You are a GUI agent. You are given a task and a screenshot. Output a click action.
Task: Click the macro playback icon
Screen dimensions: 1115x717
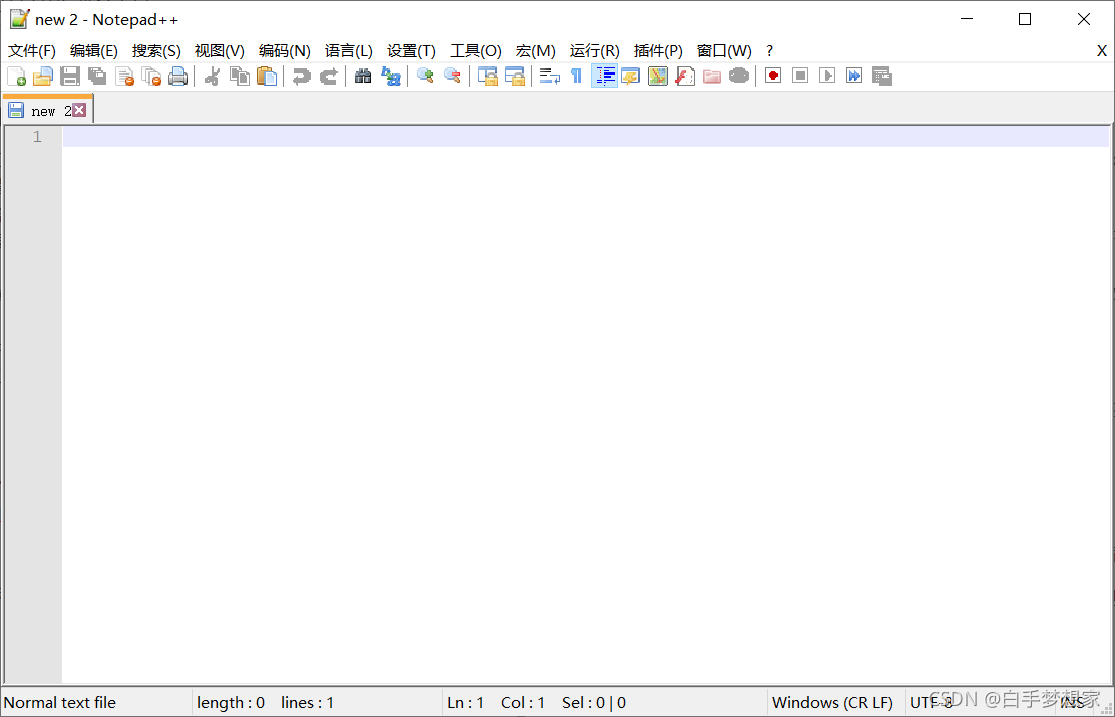[x=827, y=75]
